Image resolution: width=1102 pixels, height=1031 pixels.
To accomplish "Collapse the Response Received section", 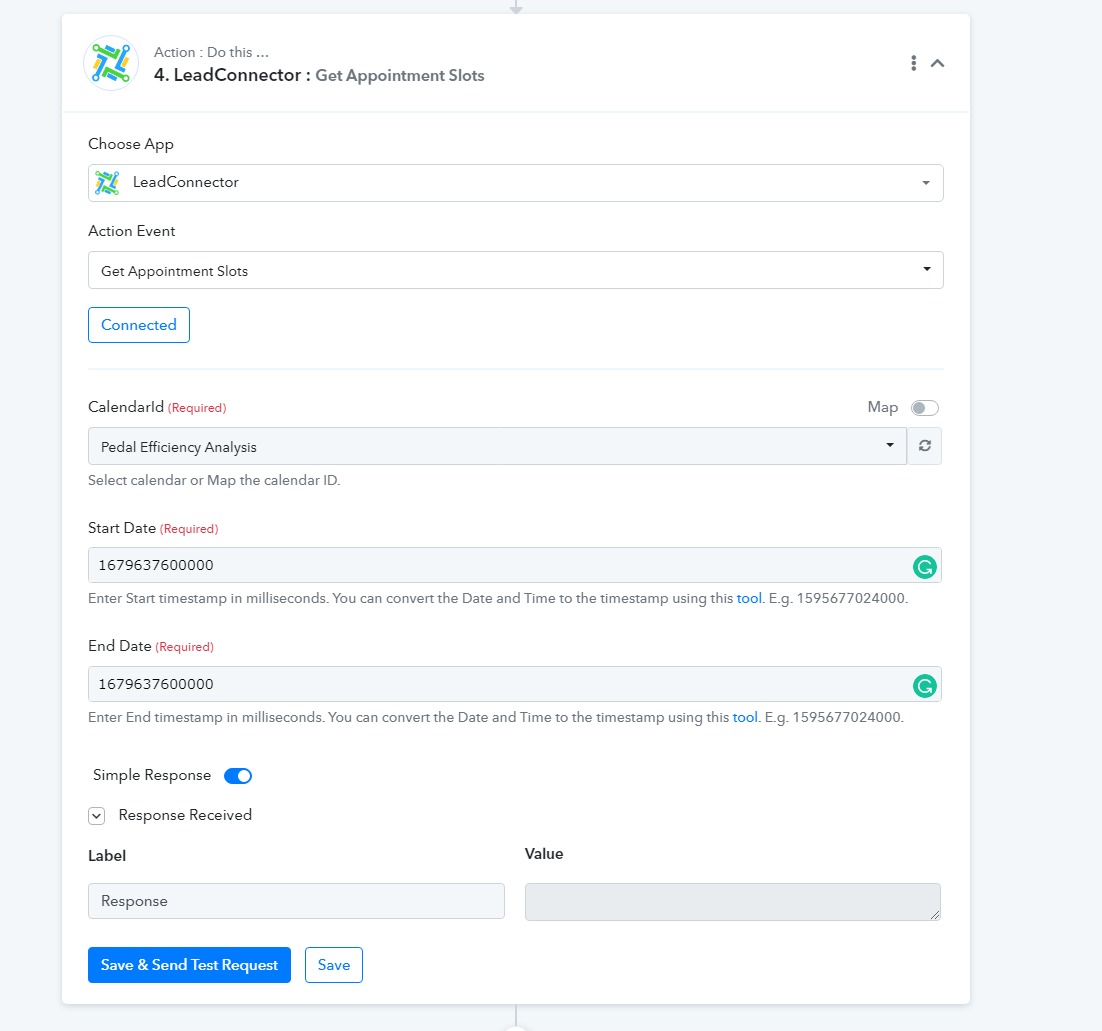I will [97, 815].
